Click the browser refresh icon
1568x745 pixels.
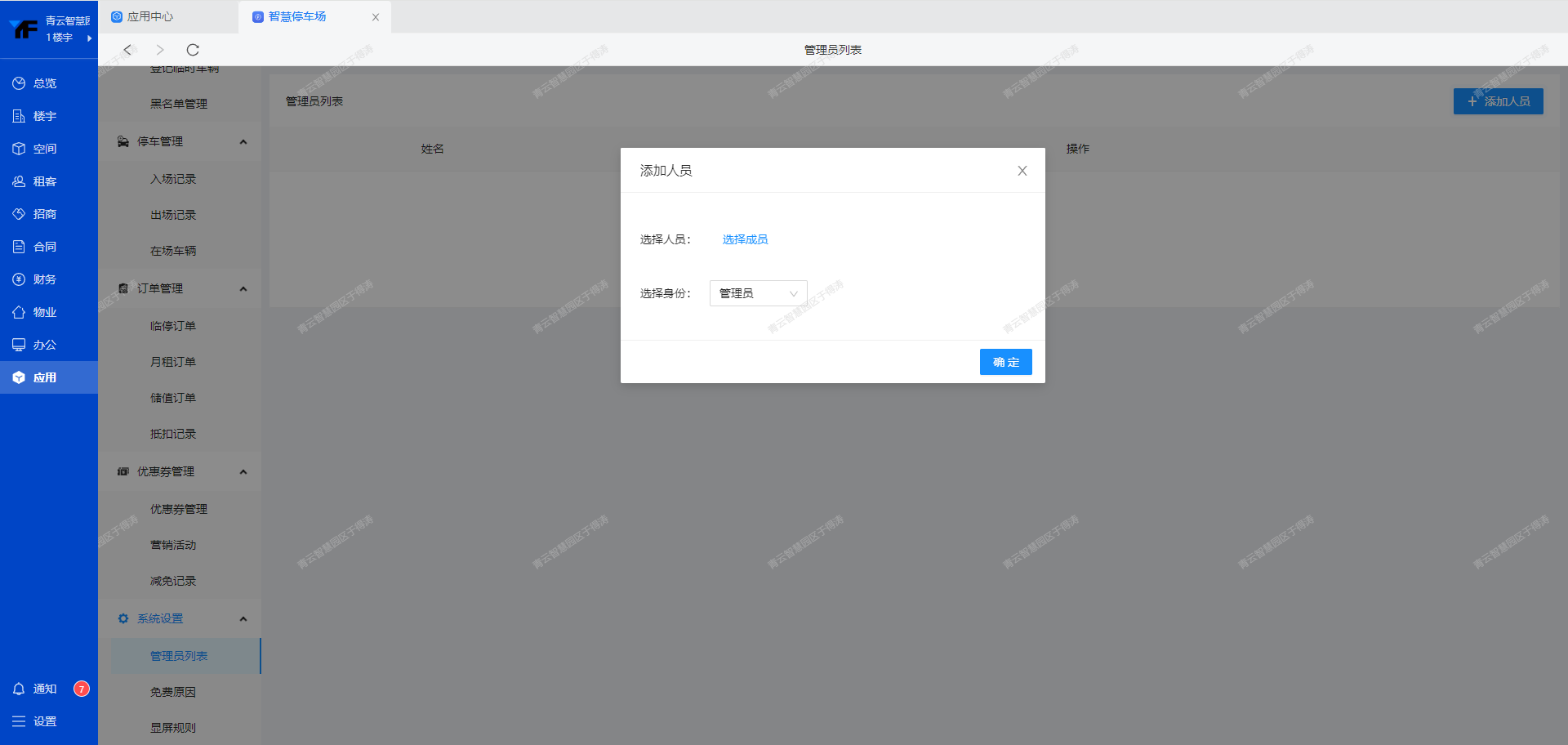(193, 50)
